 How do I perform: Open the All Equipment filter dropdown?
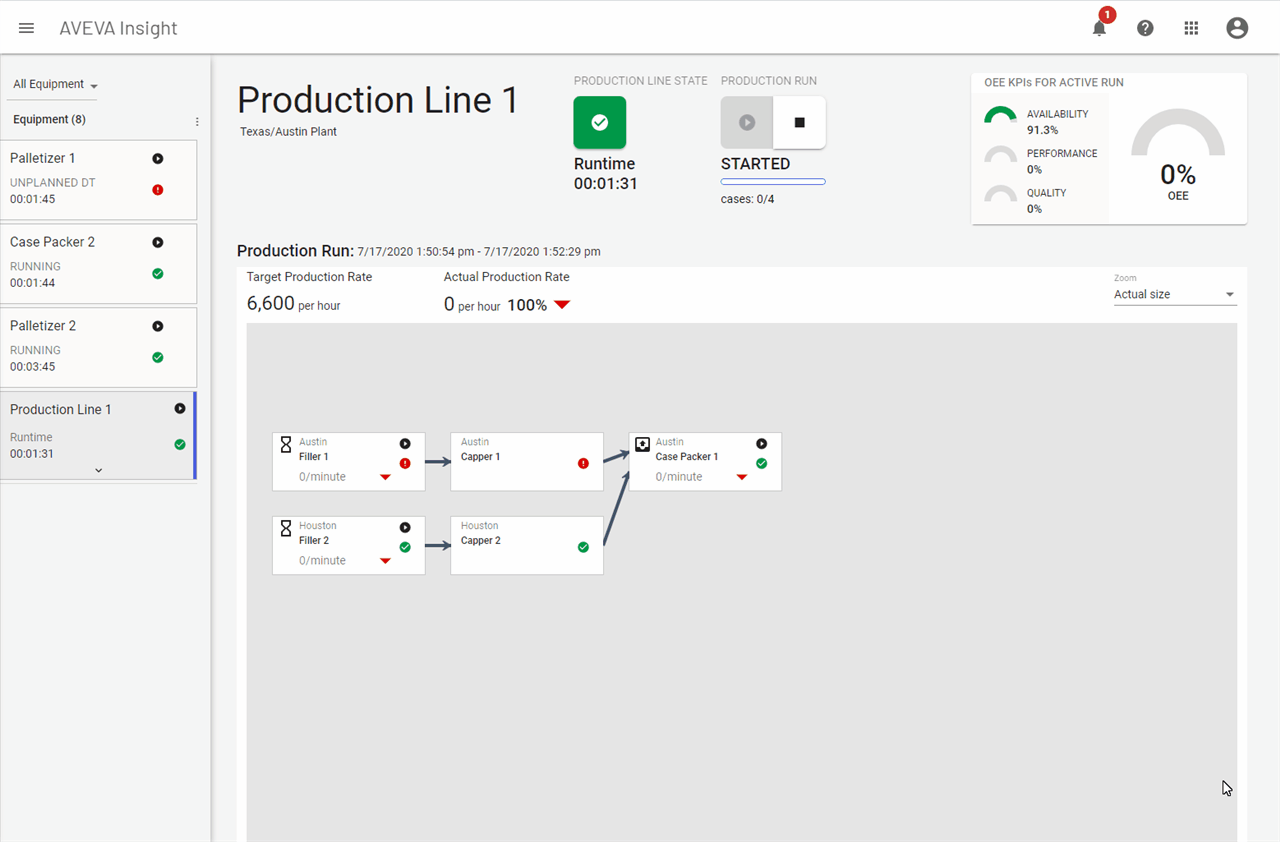(55, 85)
